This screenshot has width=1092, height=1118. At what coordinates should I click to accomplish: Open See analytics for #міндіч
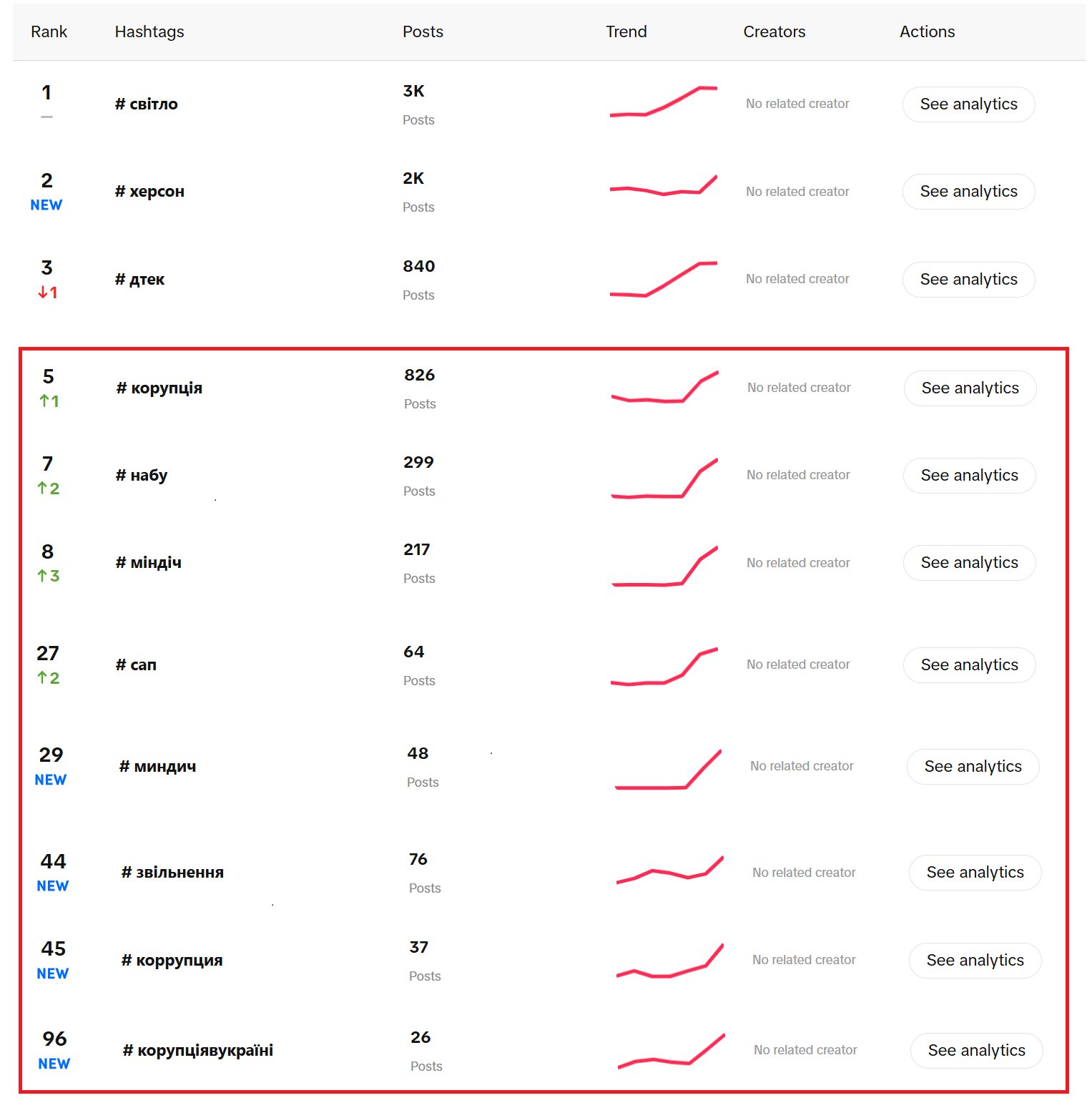[x=968, y=563]
